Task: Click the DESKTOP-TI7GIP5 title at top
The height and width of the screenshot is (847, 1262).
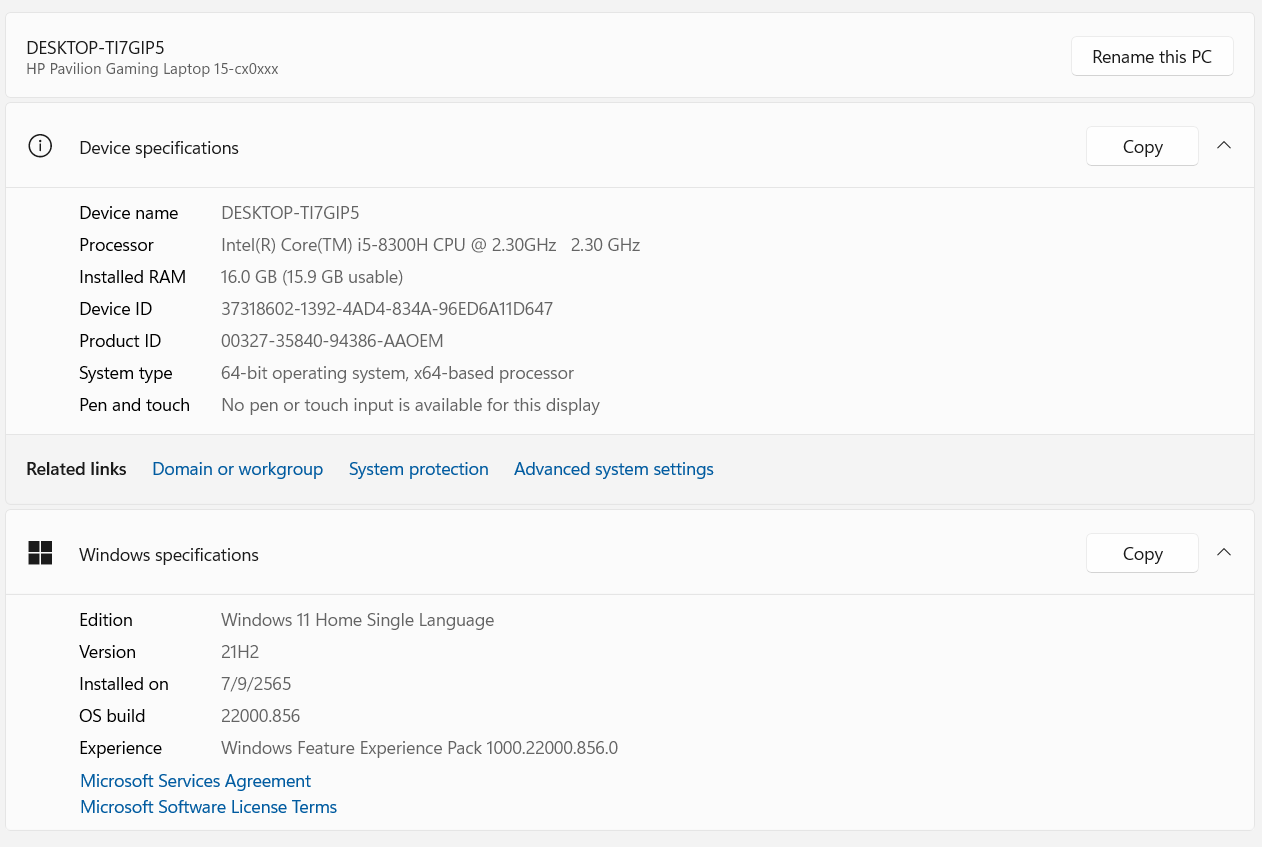Action: point(95,48)
